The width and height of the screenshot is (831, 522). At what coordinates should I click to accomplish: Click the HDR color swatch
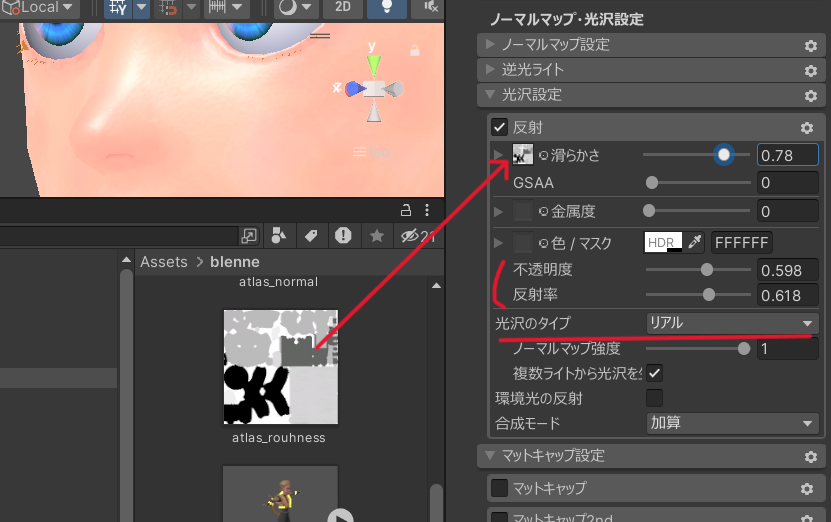tap(663, 242)
